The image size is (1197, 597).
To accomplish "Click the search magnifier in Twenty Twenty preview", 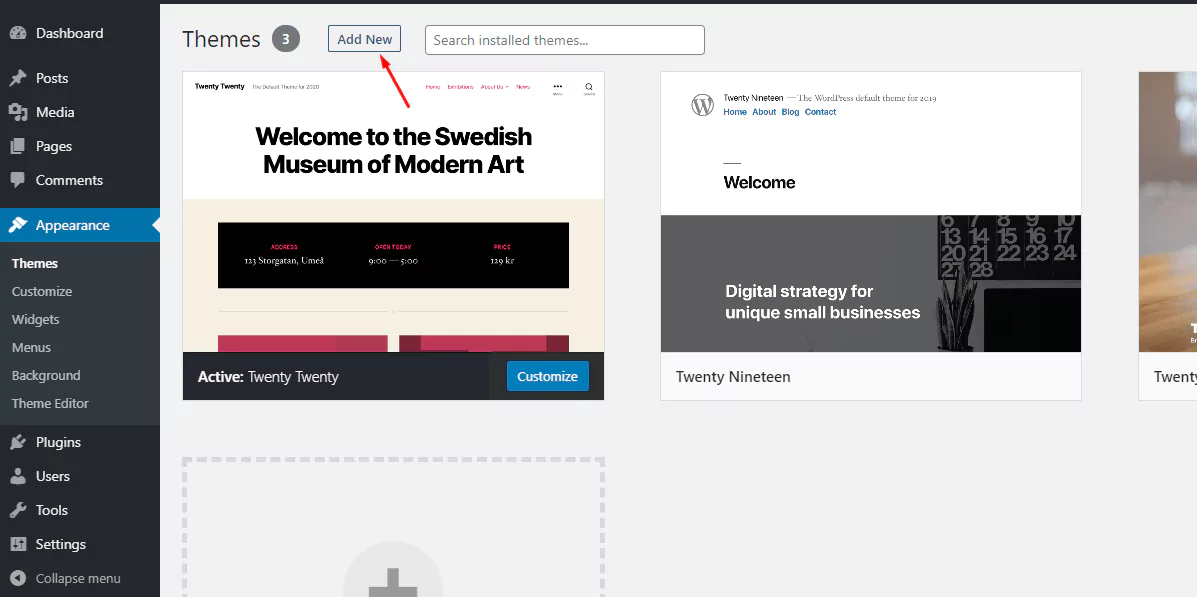I will tap(589, 87).
